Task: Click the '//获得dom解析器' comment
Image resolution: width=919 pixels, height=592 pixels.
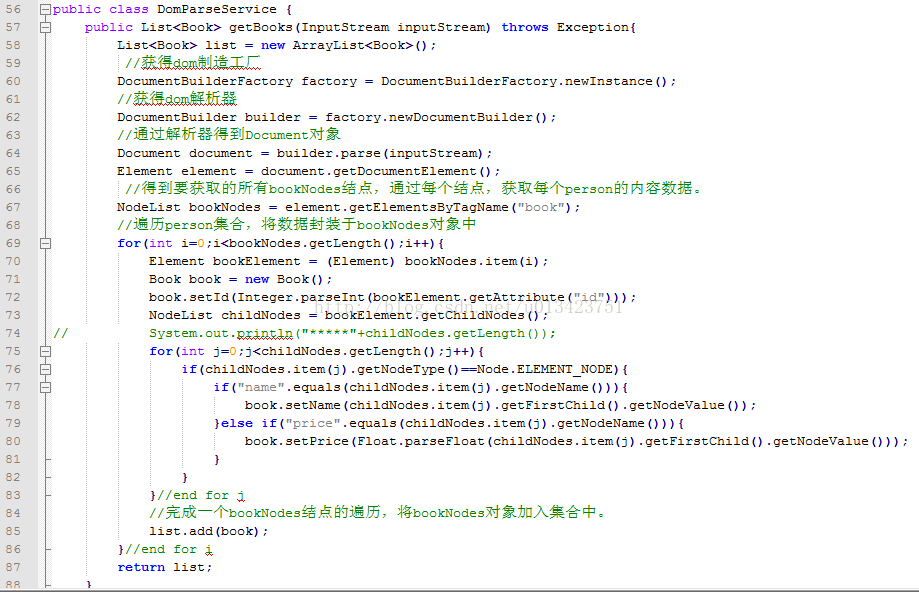Action: [x=177, y=98]
